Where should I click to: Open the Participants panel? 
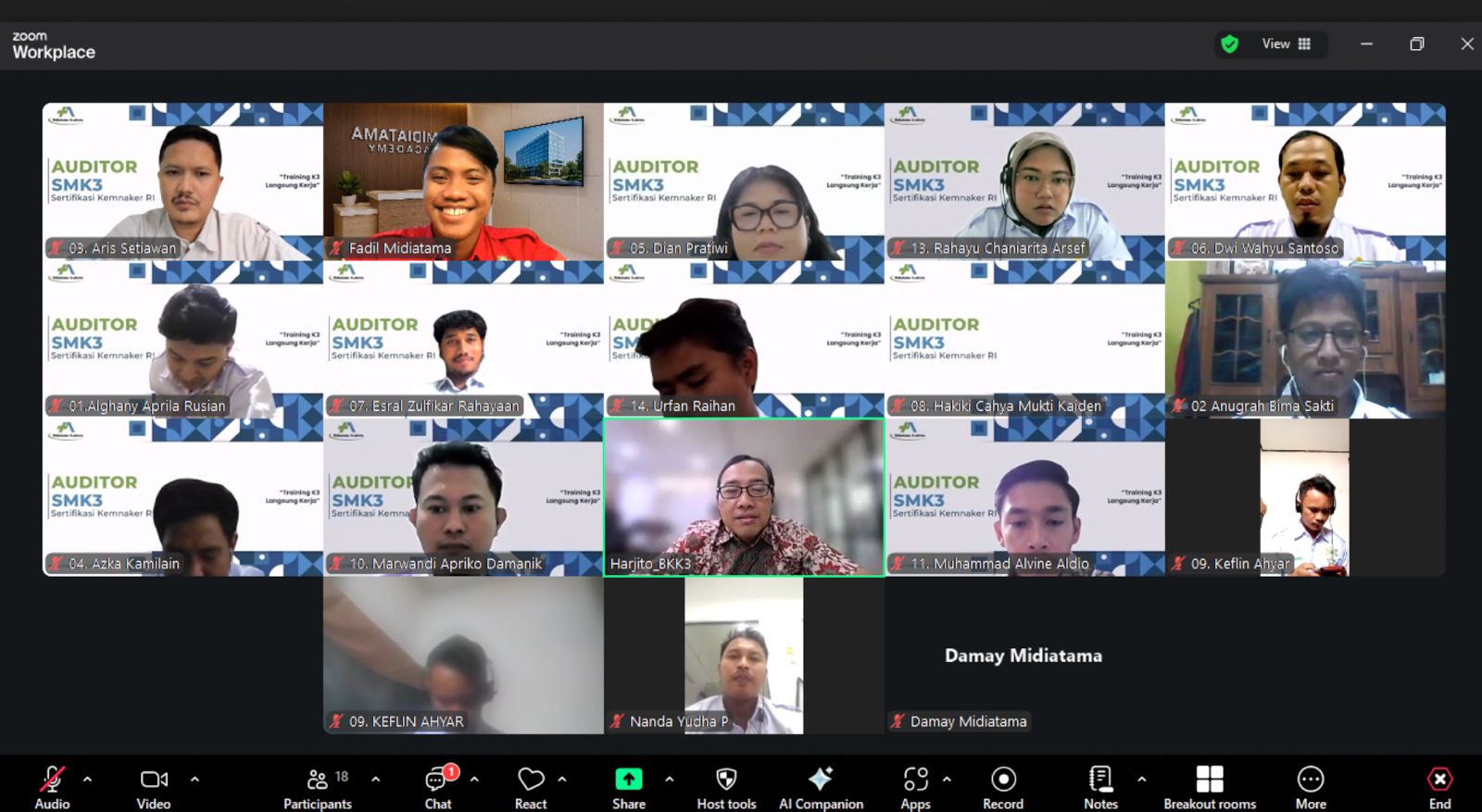tap(318, 787)
